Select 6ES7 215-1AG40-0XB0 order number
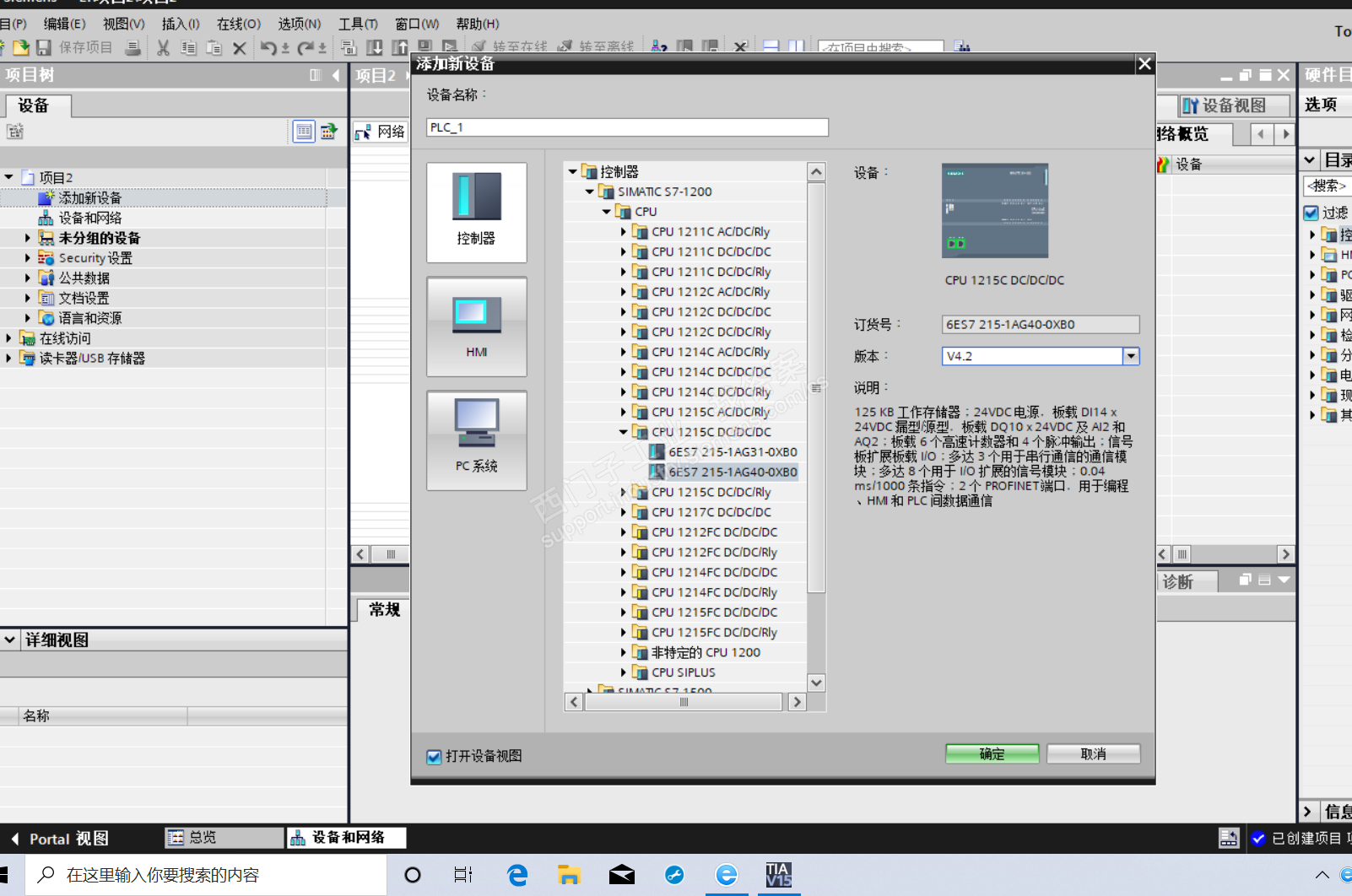The height and width of the screenshot is (896, 1352). [733, 472]
